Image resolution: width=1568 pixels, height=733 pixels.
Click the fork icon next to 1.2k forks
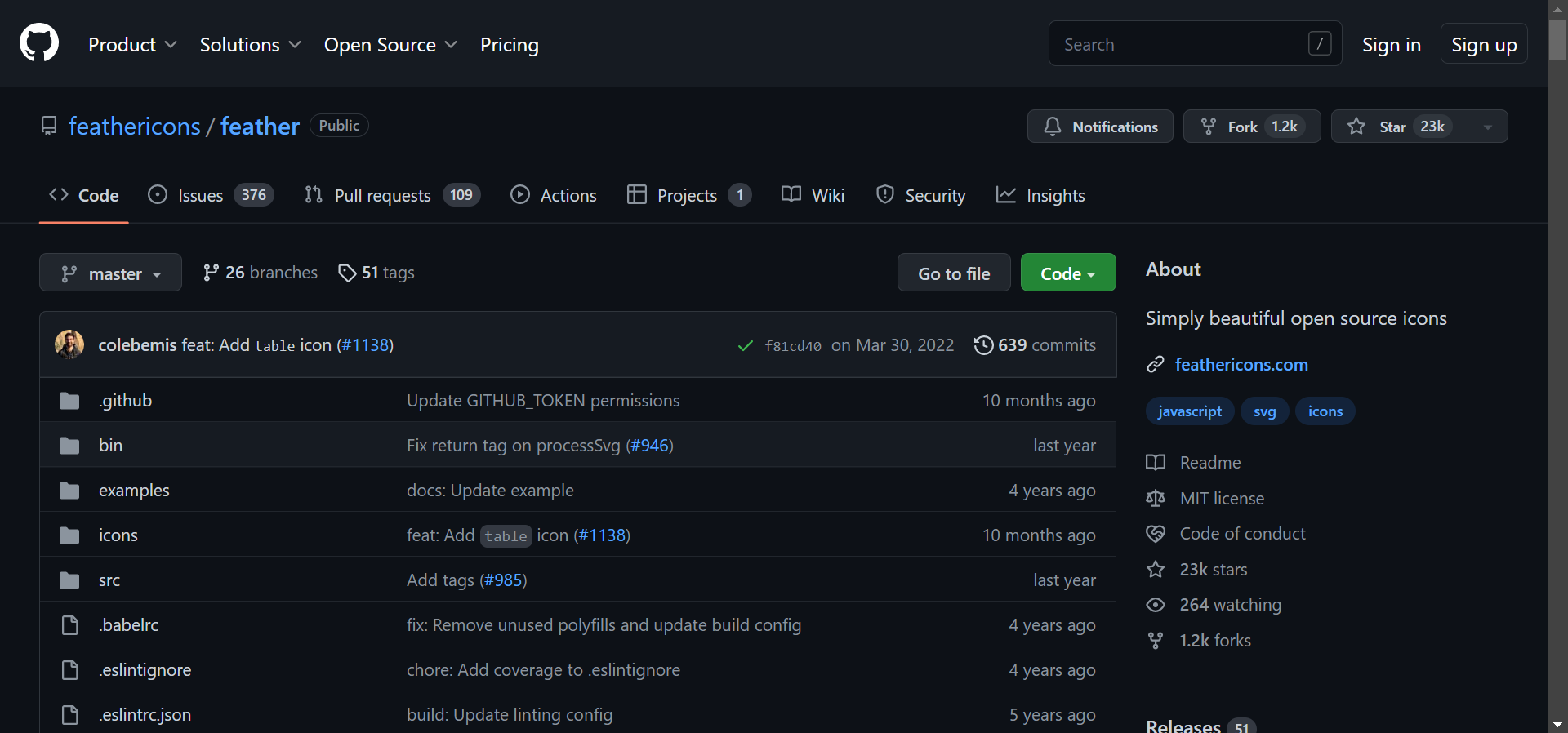1156,641
